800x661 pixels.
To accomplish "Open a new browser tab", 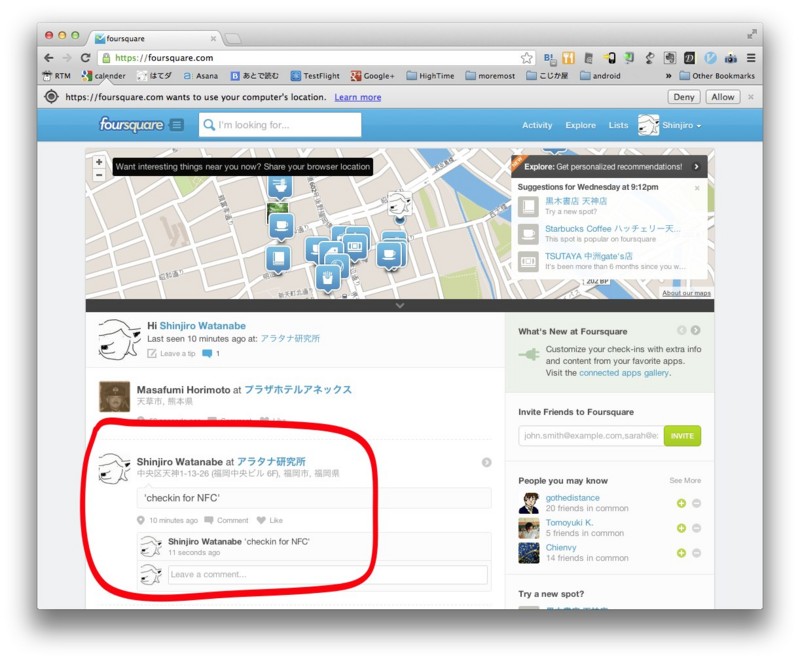I will pyautogui.click(x=233, y=38).
